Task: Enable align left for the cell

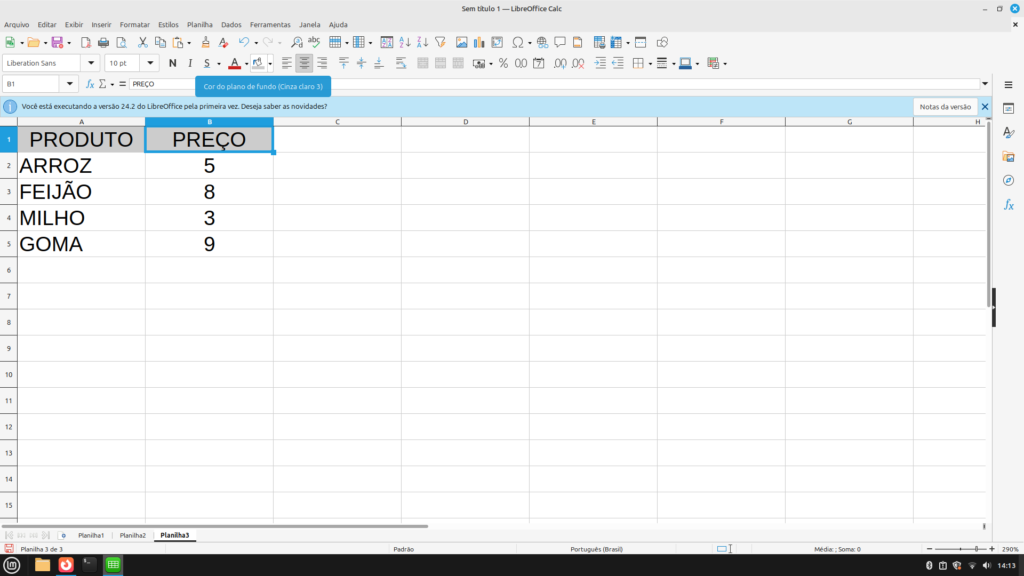Action: (x=287, y=63)
